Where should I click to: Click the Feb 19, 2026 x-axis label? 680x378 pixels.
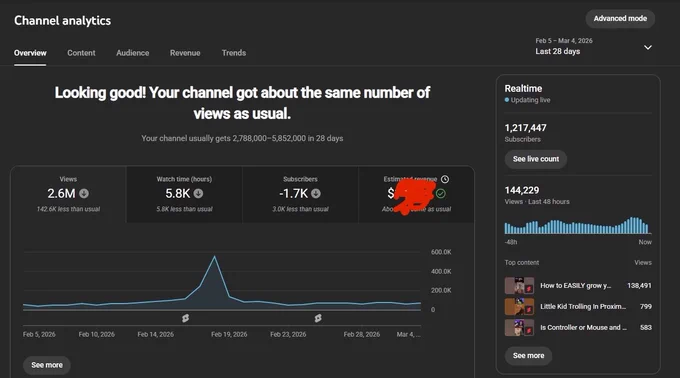click(x=229, y=334)
